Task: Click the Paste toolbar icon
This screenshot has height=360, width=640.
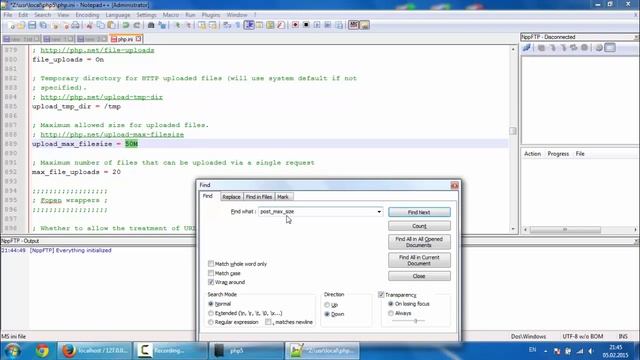Action: tap(111, 25)
